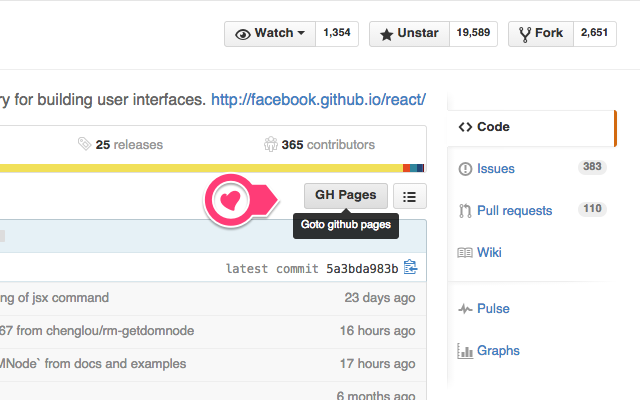Copy the latest commit SHA clipboard icon
This screenshot has width=640, height=400.
pos(410,268)
